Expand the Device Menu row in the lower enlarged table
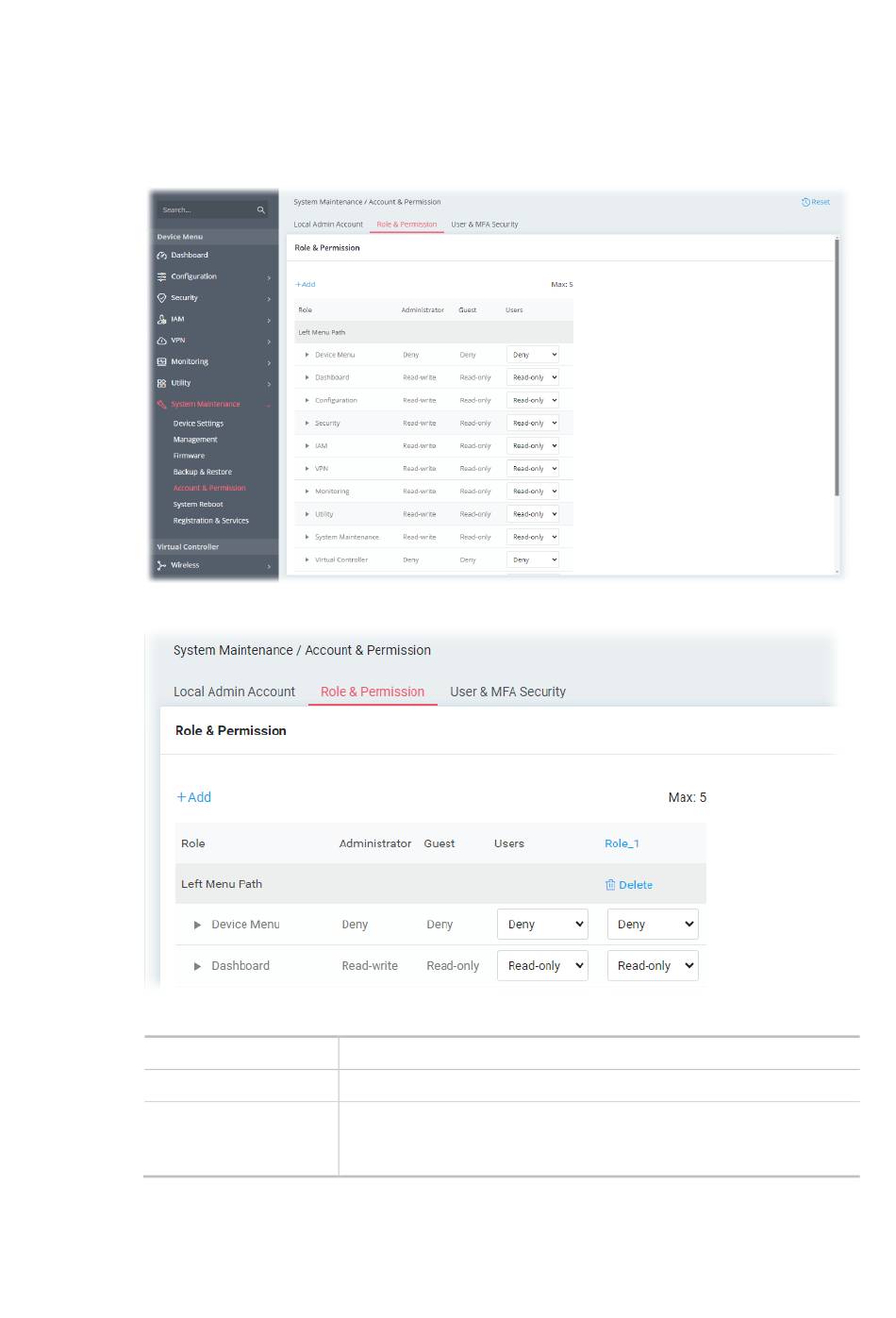The height and width of the screenshot is (1318, 896). point(197,926)
